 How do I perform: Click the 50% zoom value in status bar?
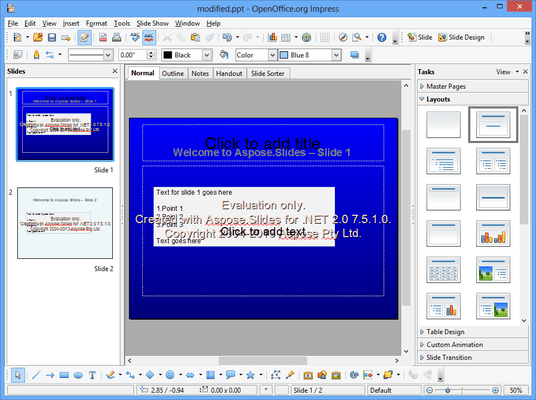pos(516,390)
